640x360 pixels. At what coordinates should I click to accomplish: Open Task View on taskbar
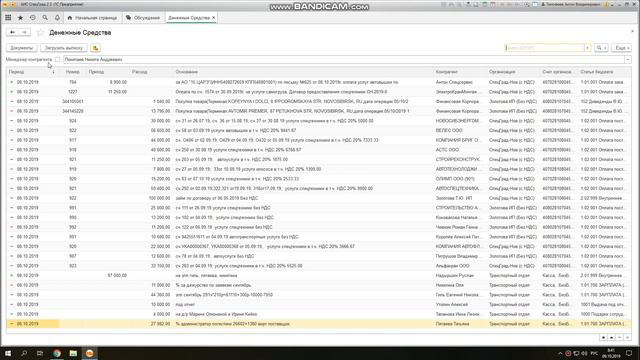point(40,353)
